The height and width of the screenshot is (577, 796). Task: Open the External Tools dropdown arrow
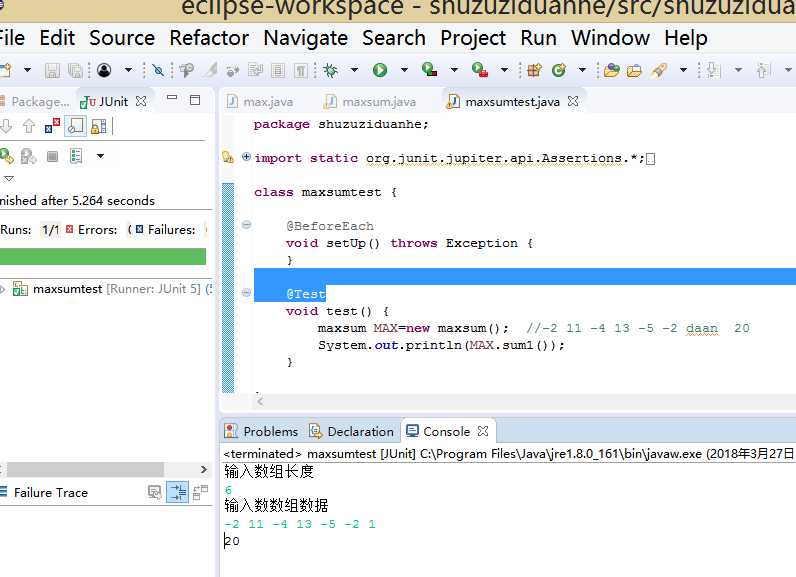click(x=504, y=70)
